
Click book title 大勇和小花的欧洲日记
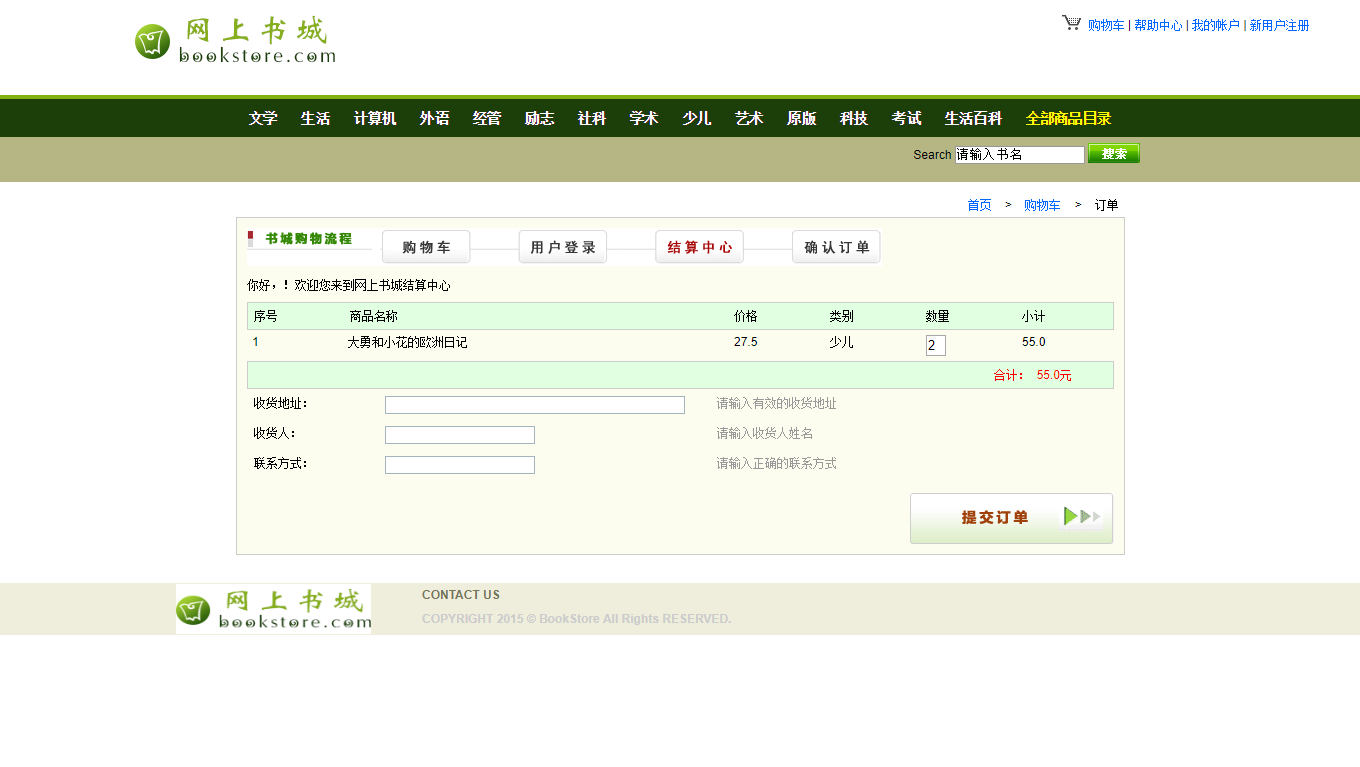point(407,342)
